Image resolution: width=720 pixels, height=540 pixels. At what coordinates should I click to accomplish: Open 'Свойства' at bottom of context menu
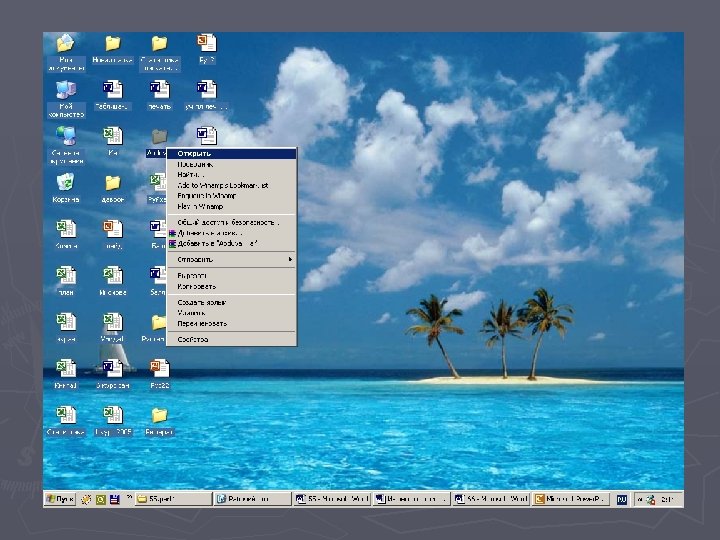pos(193,339)
